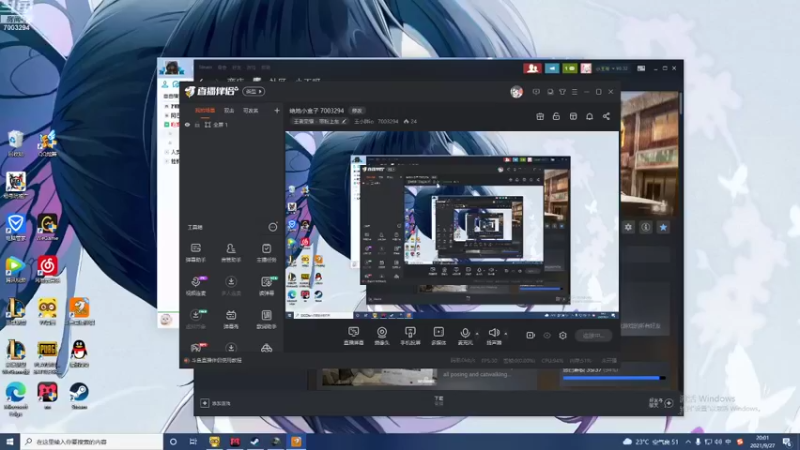Expand the microphone options arrow

[477, 334]
